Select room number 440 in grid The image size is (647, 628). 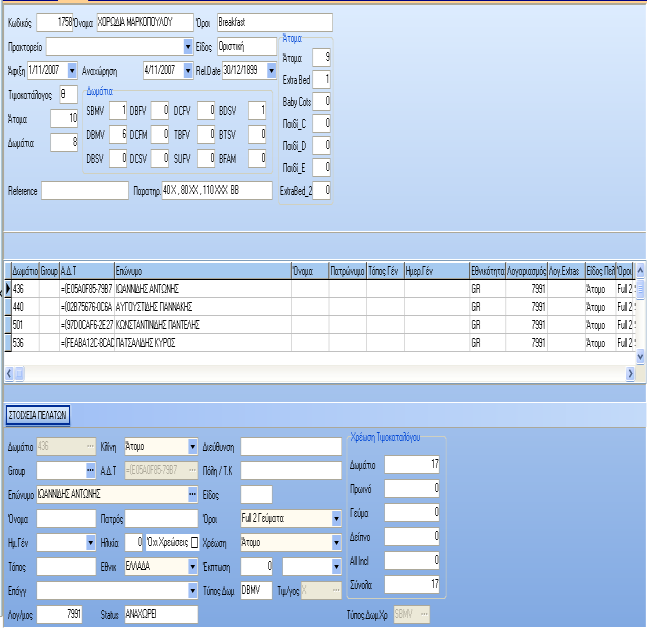[x=25, y=307]
